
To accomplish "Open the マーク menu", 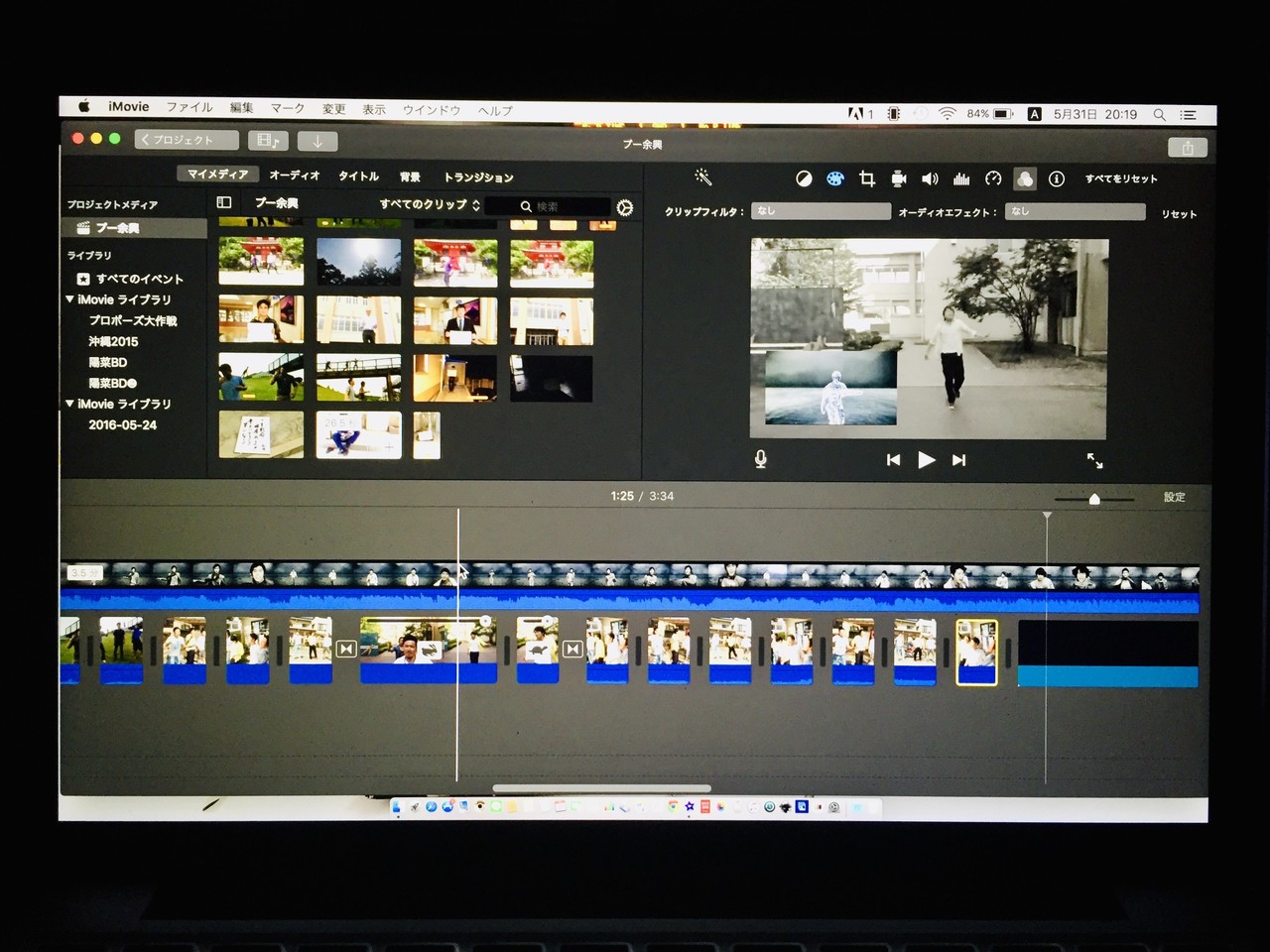I will [x=288, y=108].
